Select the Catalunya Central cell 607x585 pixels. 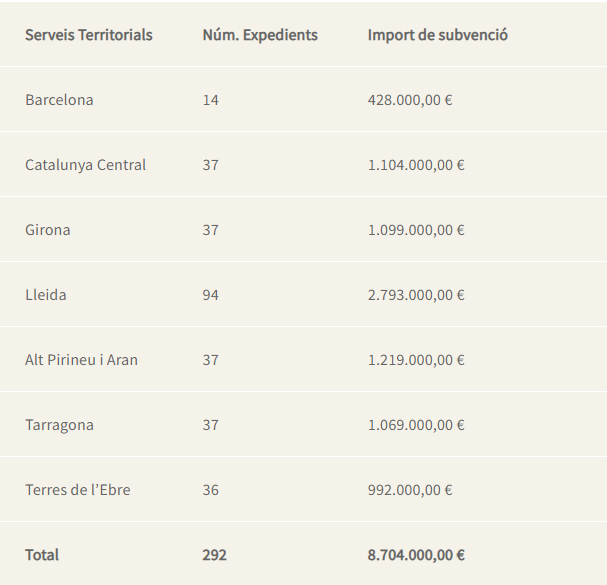(x=86, y=165)
